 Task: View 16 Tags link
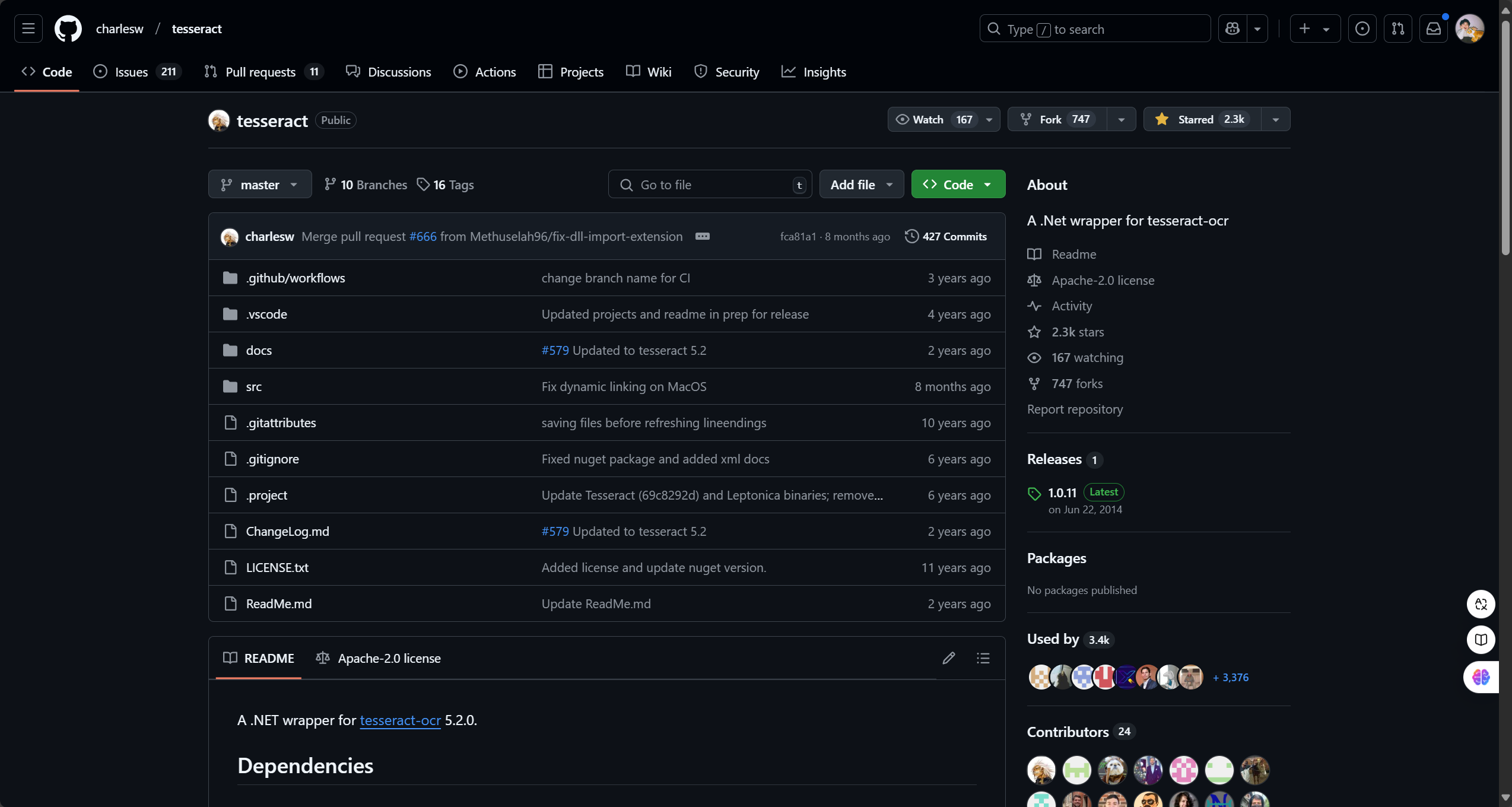(445, 185)
